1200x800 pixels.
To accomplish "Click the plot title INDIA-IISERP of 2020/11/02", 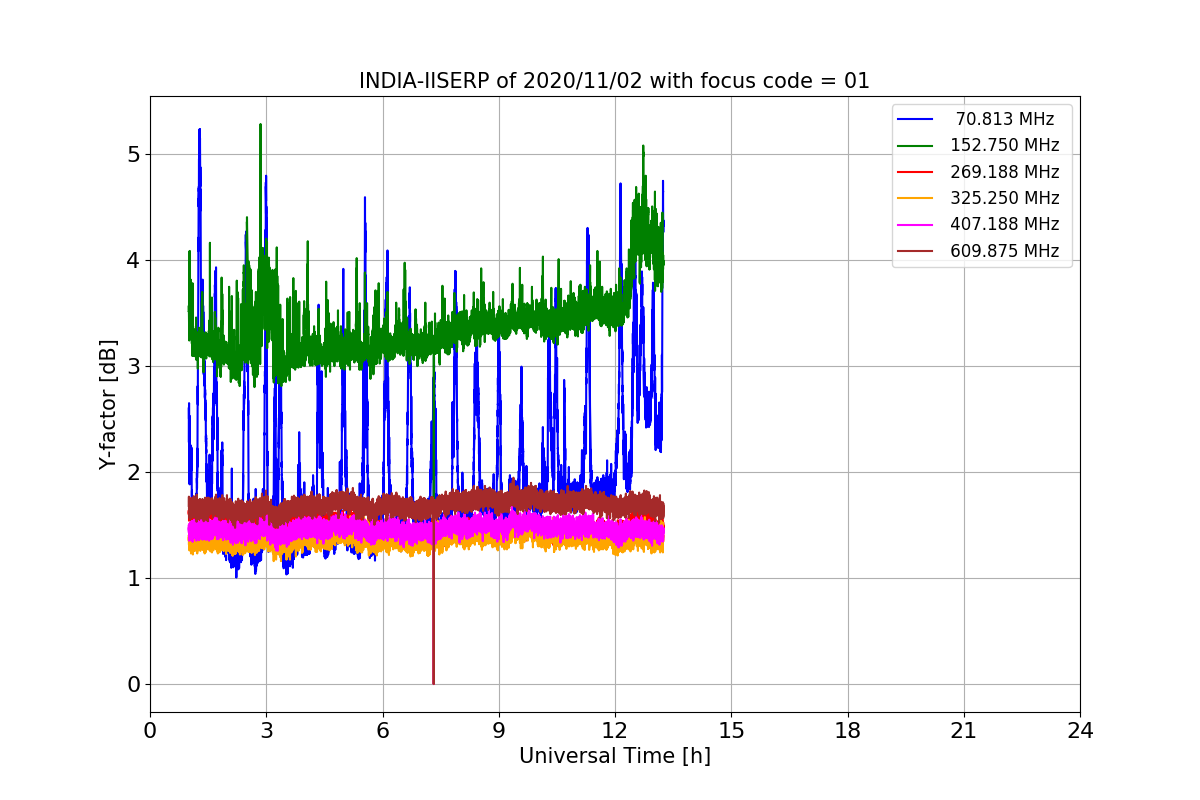I will tap(614, 81).
